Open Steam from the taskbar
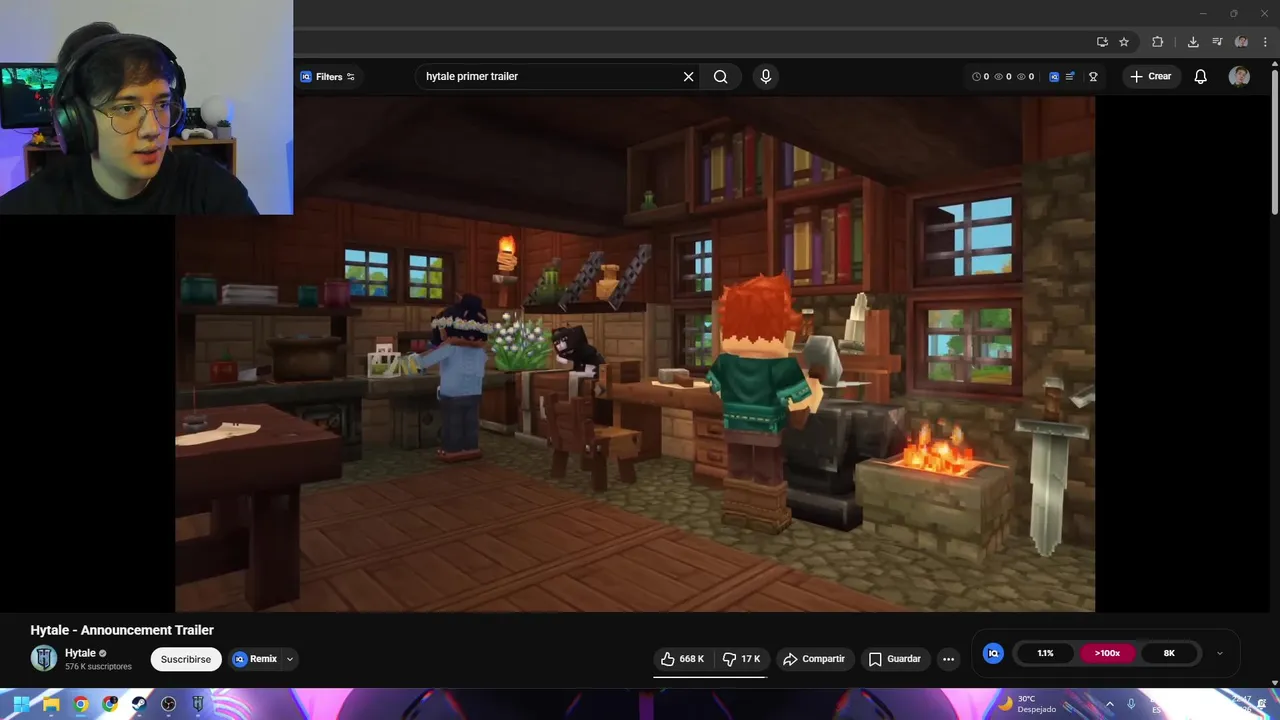The height and width of the screenshot is (720, 1280). 139,704
